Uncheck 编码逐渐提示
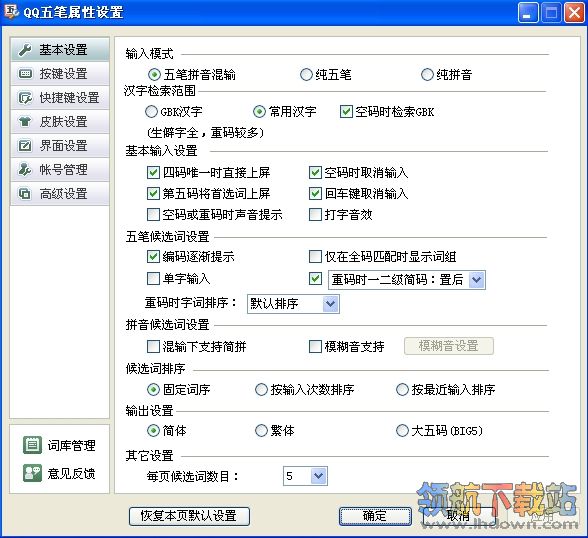The height and width of the screenshot is (538, 588). pos(153,256)
